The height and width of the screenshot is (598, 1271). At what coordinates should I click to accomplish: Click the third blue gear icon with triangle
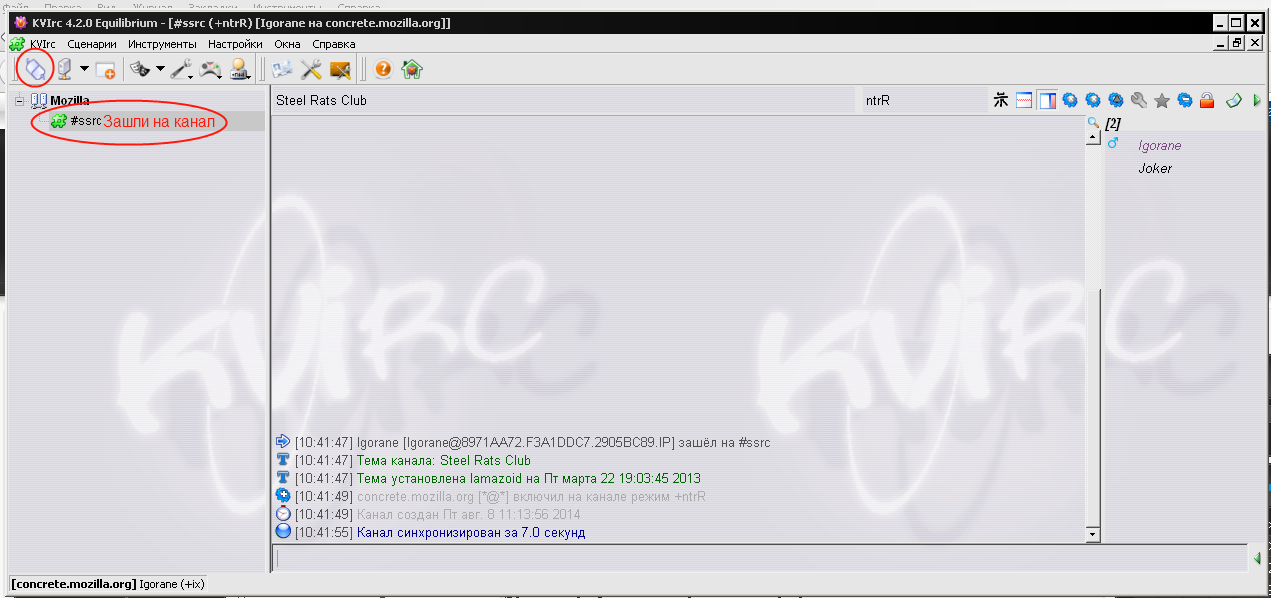click(x=1116, y=100)
